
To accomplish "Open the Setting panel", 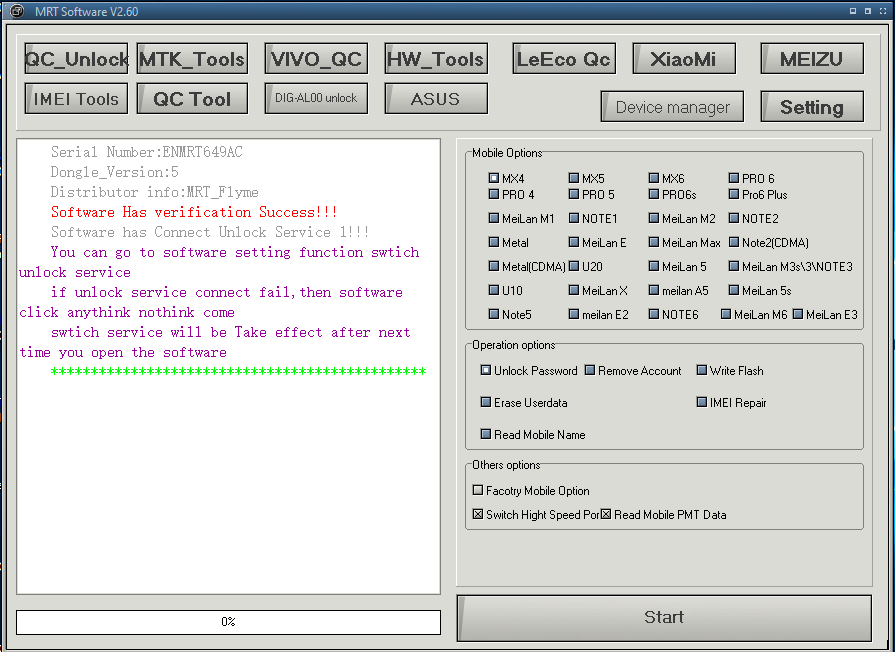I will 812,107.
